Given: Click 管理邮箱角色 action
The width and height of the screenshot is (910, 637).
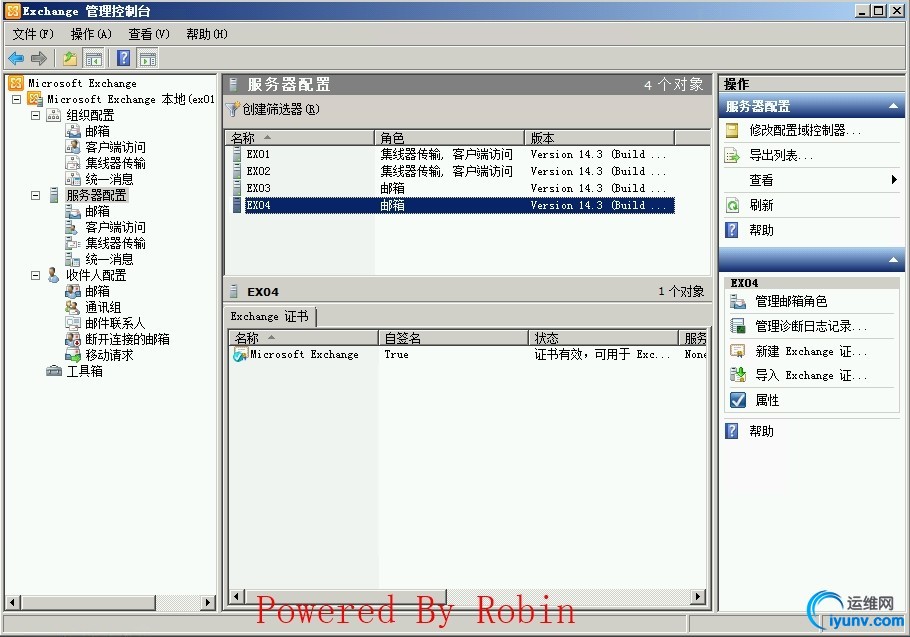Looking at the screenshot, I should 790,301.
